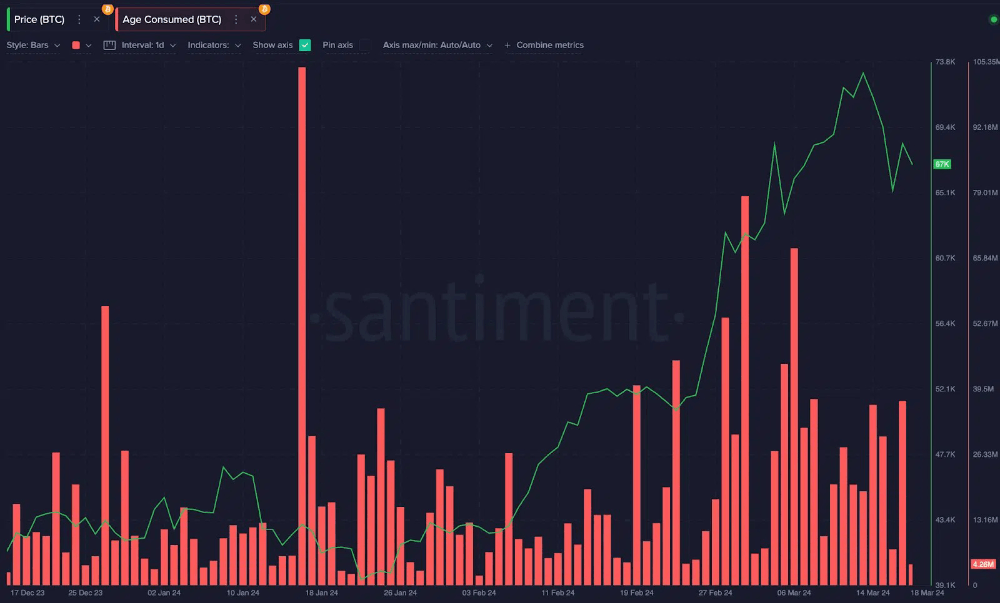Click Bitcoin badge on Price (BTC) tab
1000x603 pixels.
coord(108,9)
